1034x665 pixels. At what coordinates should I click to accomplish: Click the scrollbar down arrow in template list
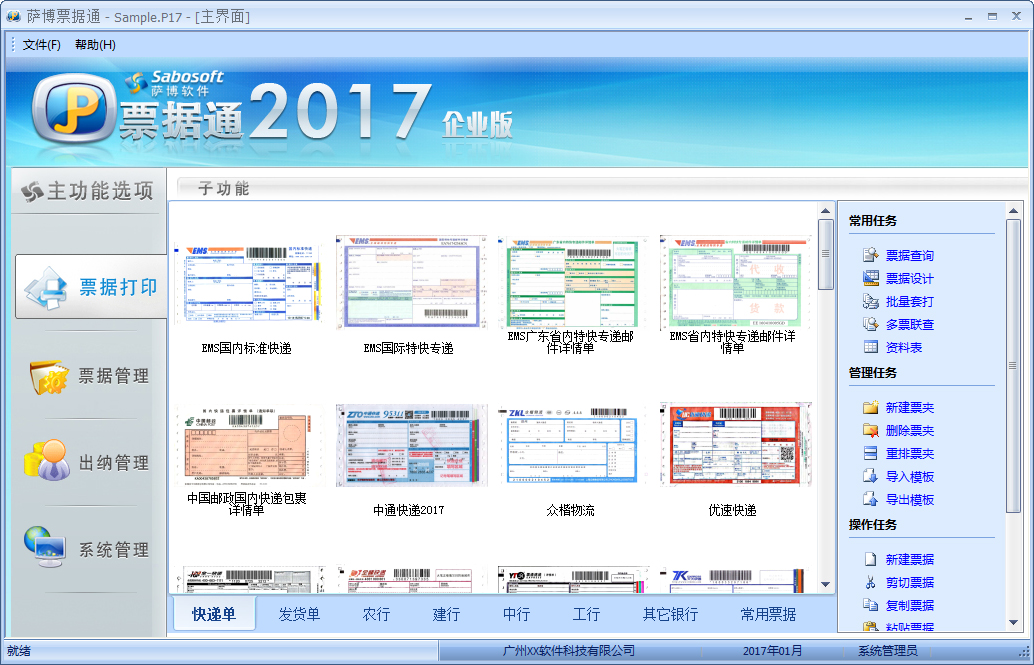tap(824, 585)
